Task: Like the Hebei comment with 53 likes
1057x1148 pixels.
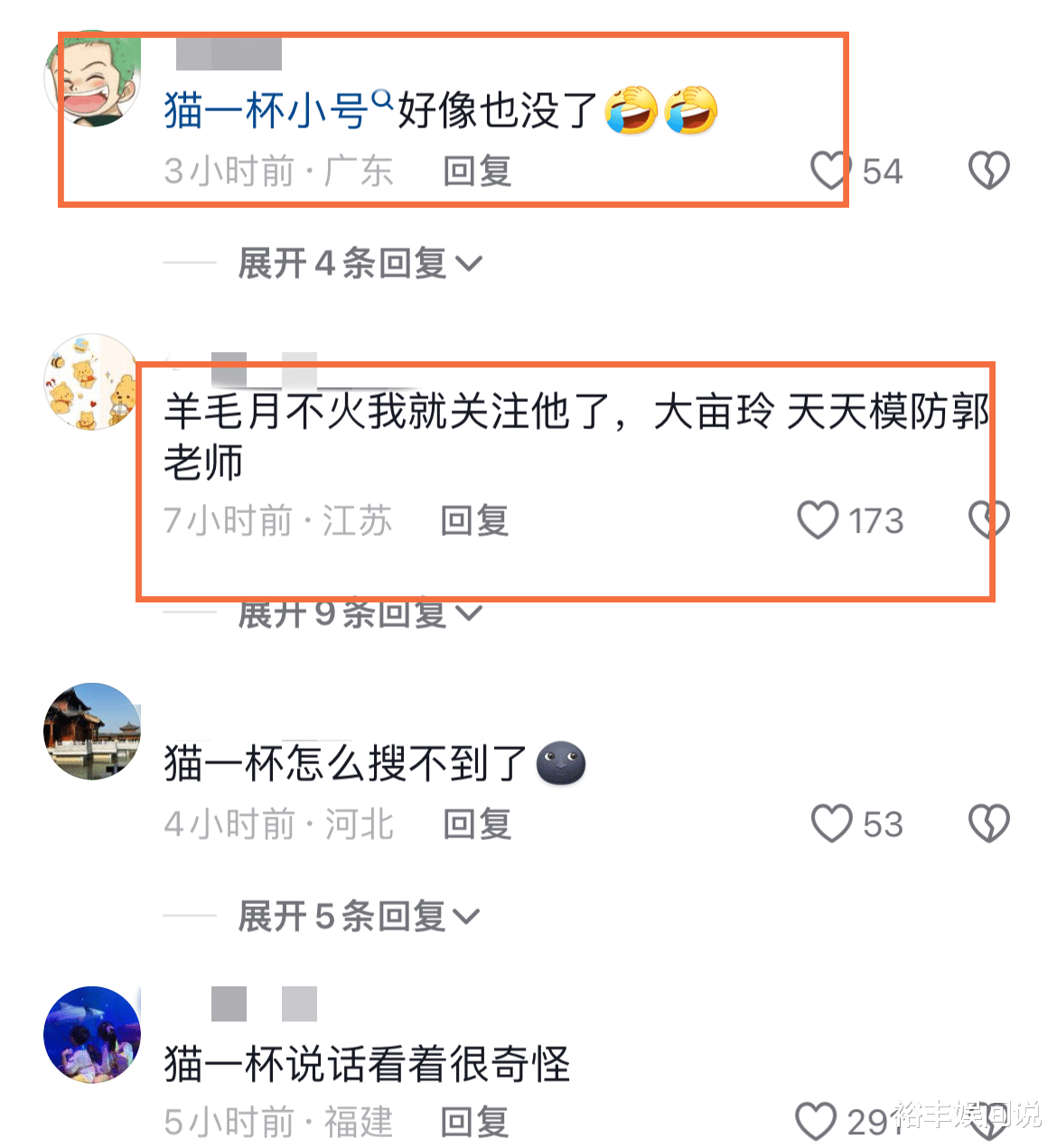Action: tap(831, 823)
